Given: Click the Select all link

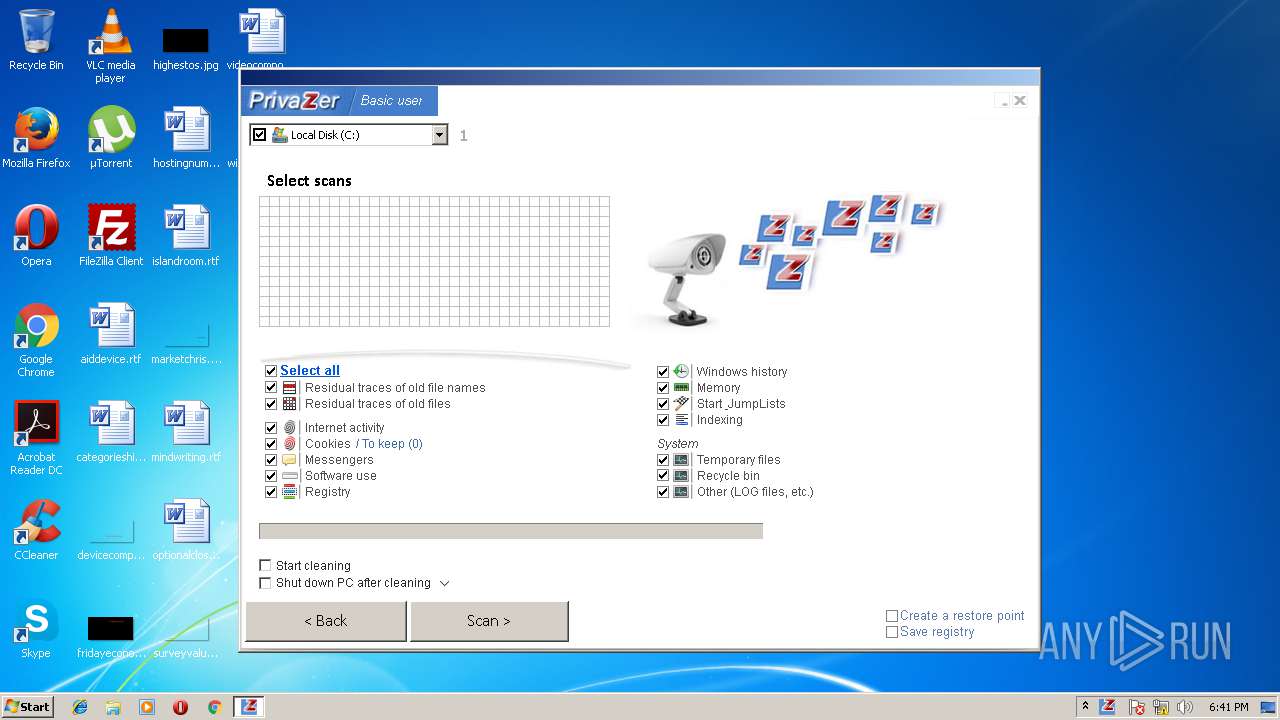Looking at the screenshot, I should (x=310, y=370).
